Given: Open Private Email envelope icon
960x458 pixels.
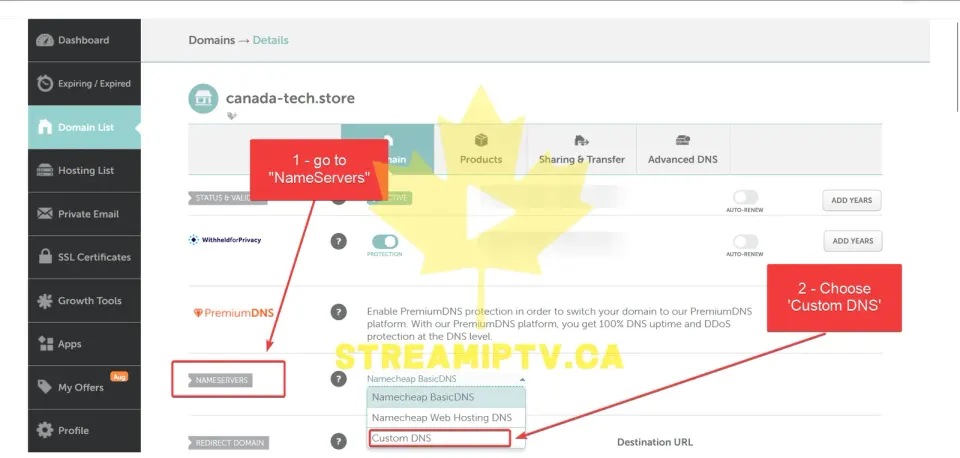Looking at the screenshot, I should [x=45, y=214].
